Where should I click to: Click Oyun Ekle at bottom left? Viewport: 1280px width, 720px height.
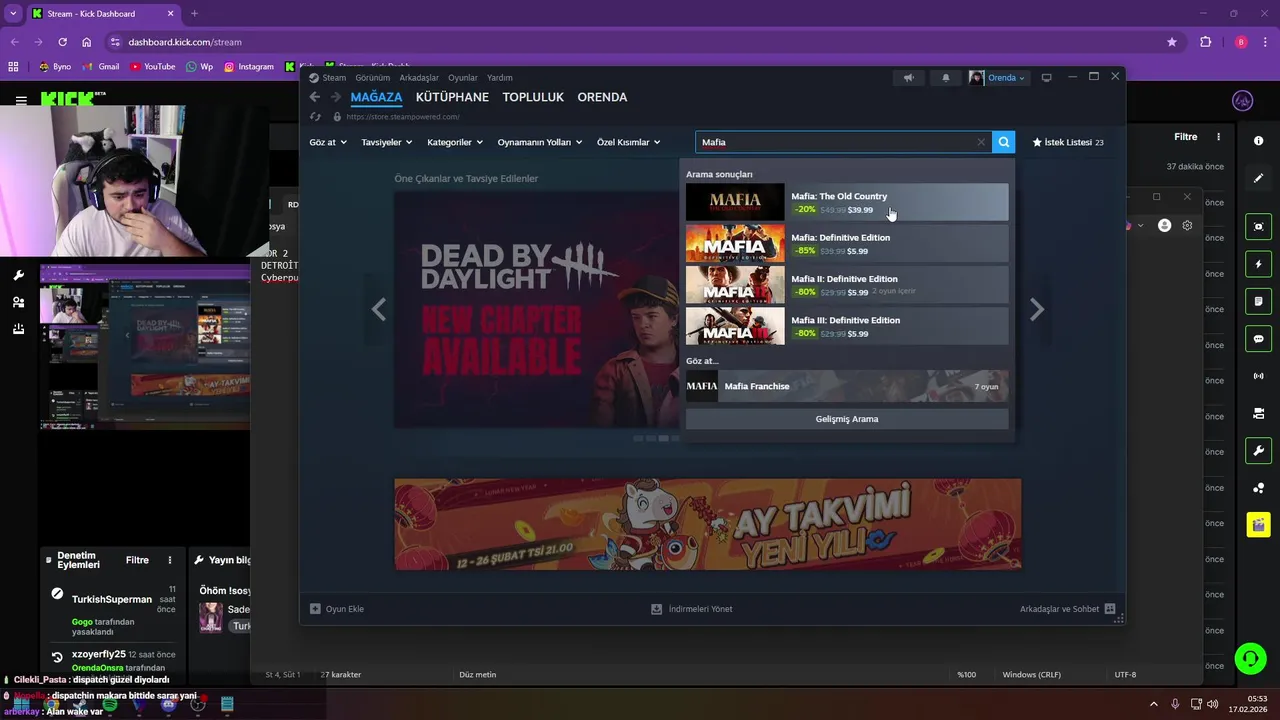pos(337,608)
